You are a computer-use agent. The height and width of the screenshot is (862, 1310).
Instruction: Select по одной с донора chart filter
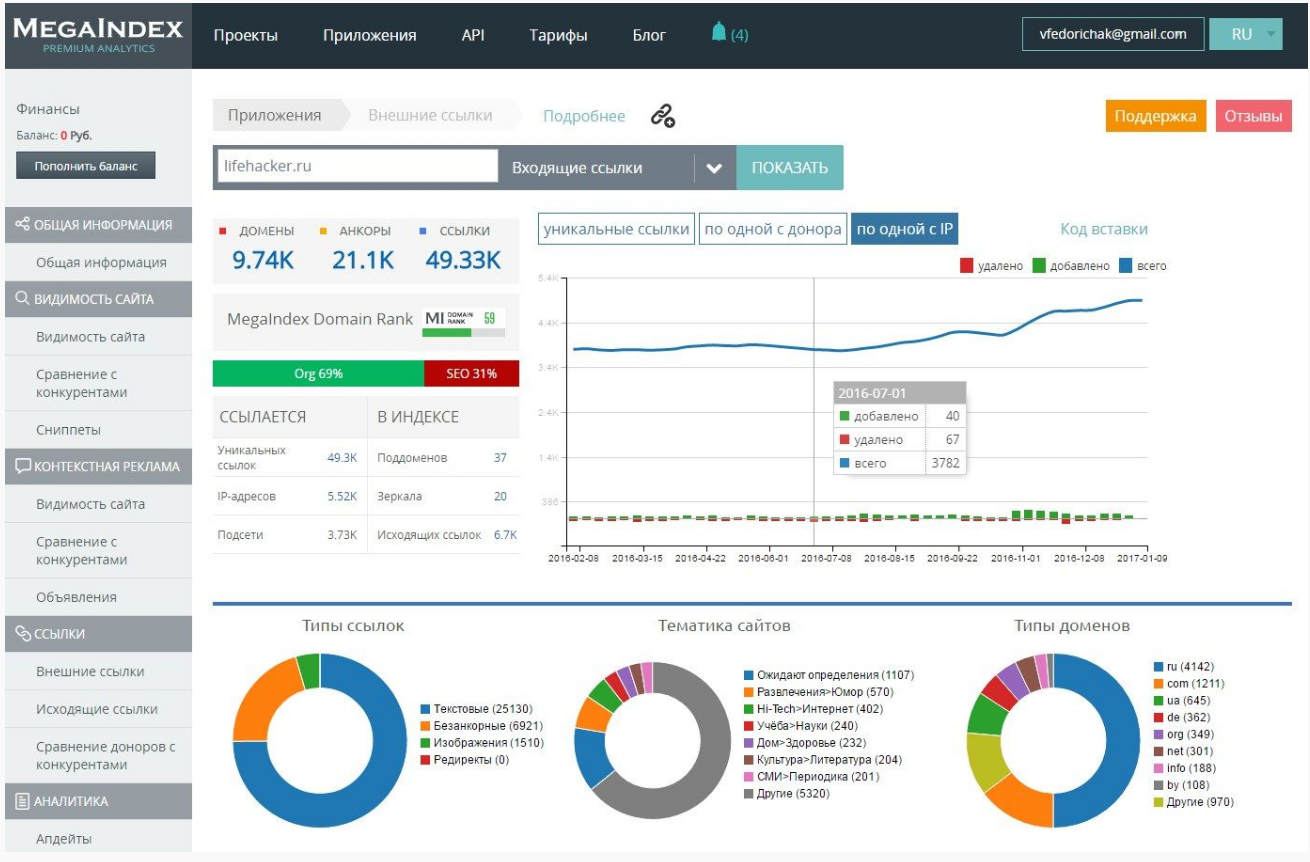coord(772,229)
